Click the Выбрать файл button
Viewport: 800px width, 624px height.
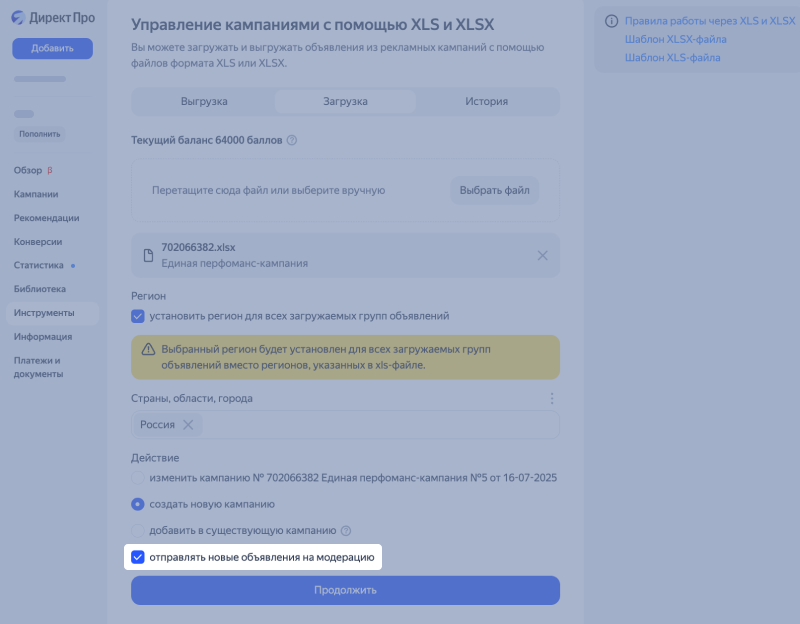click(494, 190)
